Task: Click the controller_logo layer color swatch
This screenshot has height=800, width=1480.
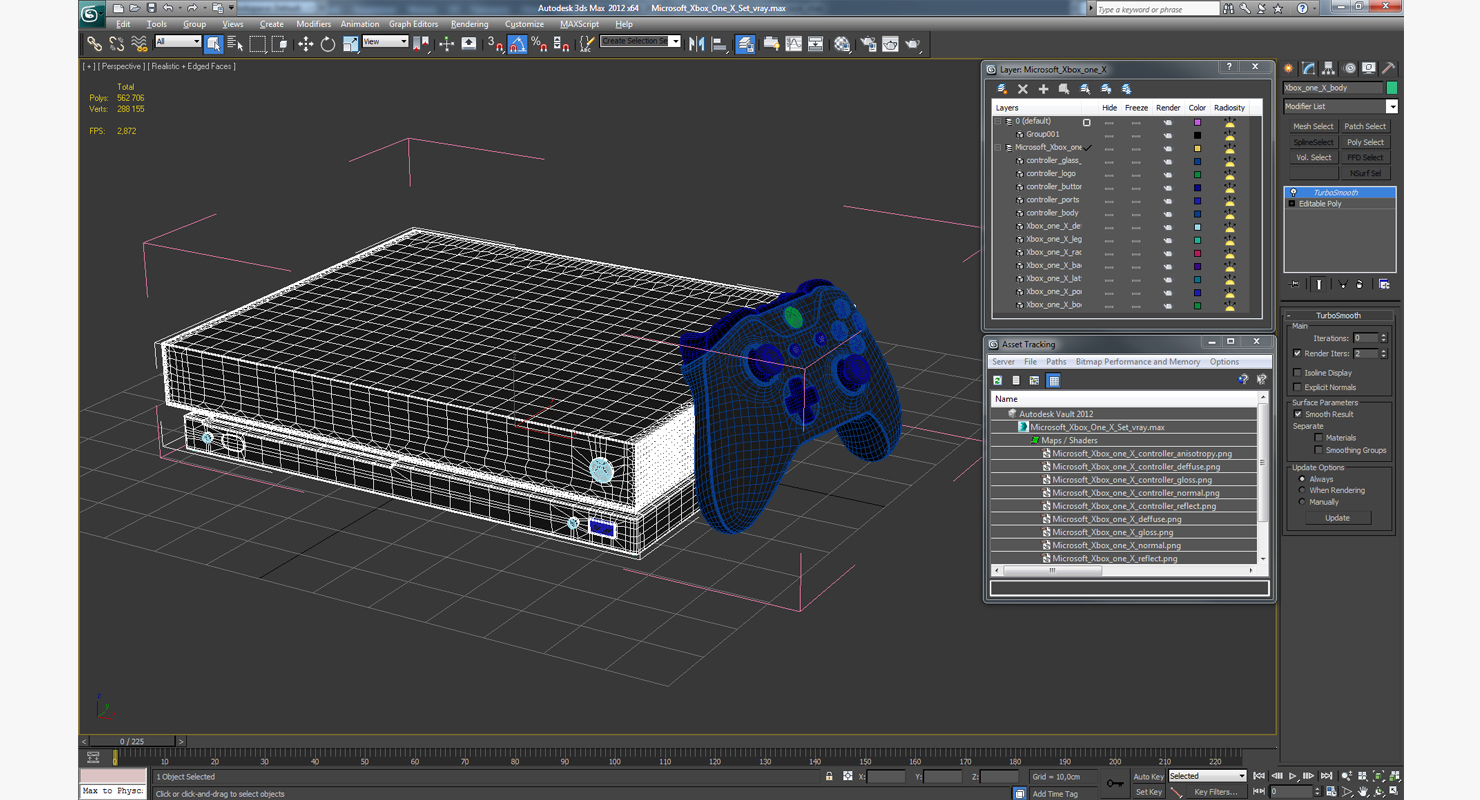Action: pyautogui.click(x=1197, y=174)
